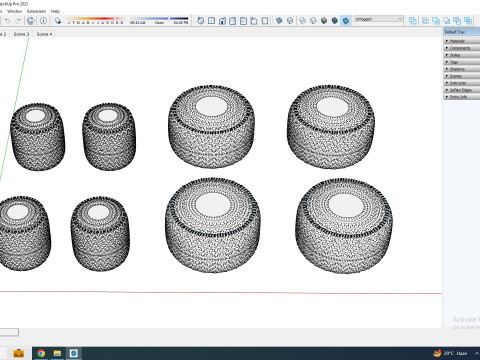480x360 pixels.
Task: Expand the Materials tray panel
Action: pyautogui.click(x=462, y=41)
